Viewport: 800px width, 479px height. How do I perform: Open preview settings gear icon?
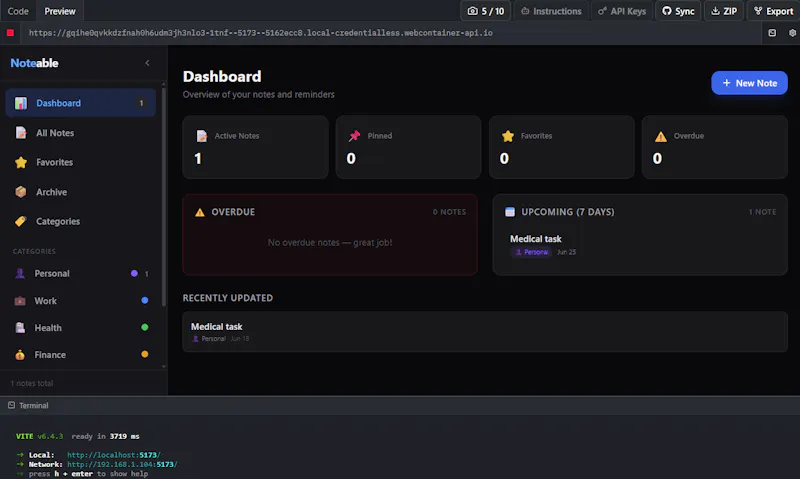(x=792, y=33)
